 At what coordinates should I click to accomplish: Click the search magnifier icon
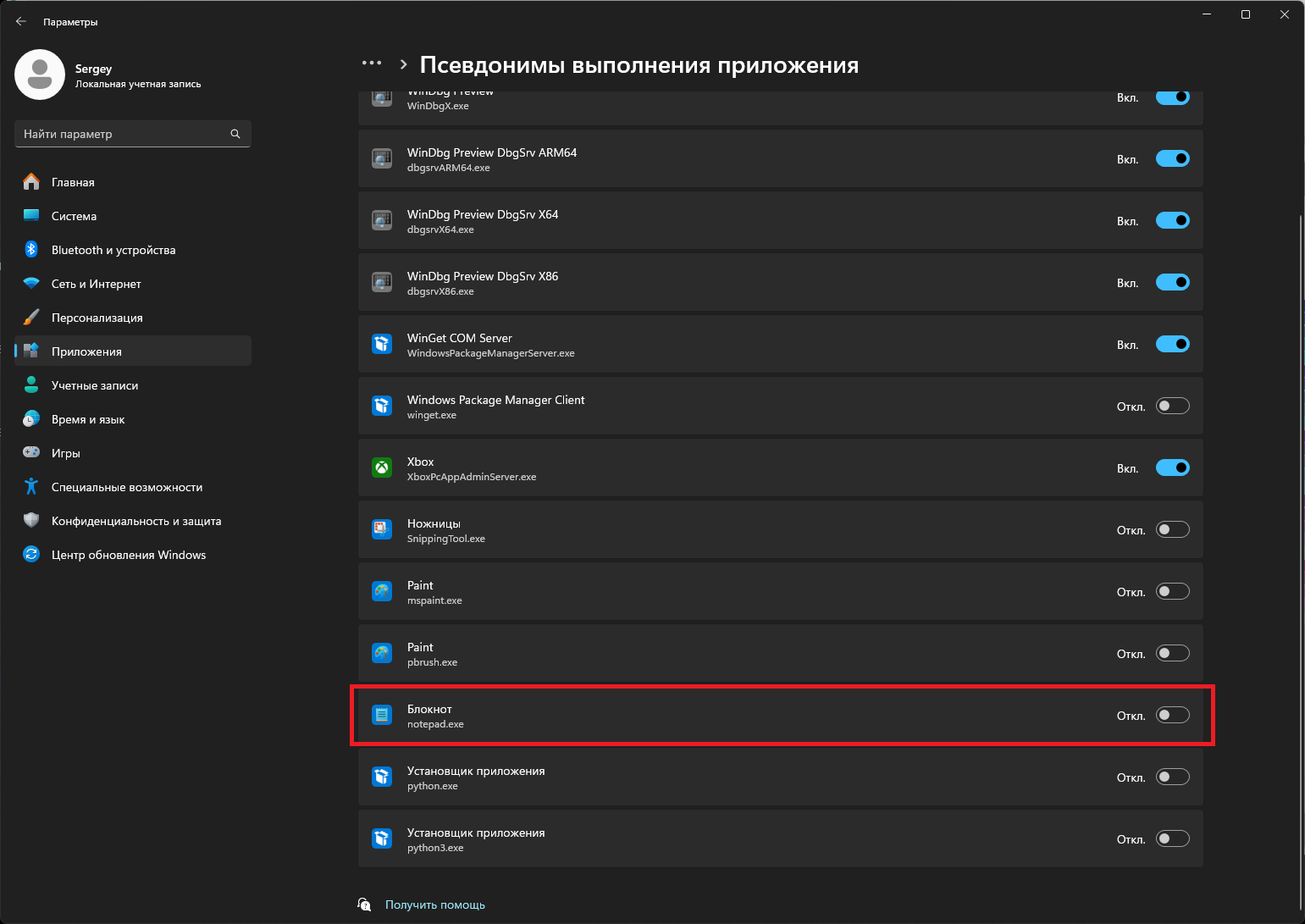coord(235,134)
